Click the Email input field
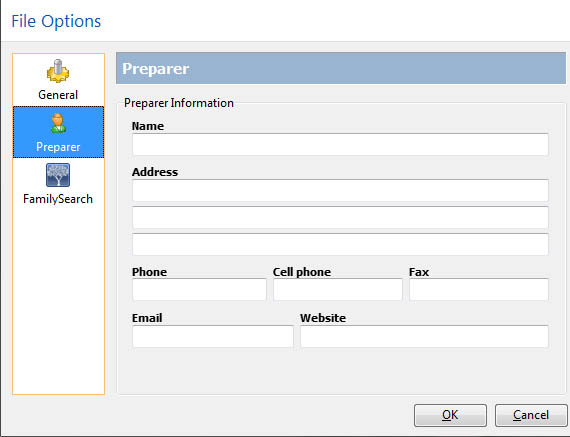570x437 pixels. click(x=213, y=336)
